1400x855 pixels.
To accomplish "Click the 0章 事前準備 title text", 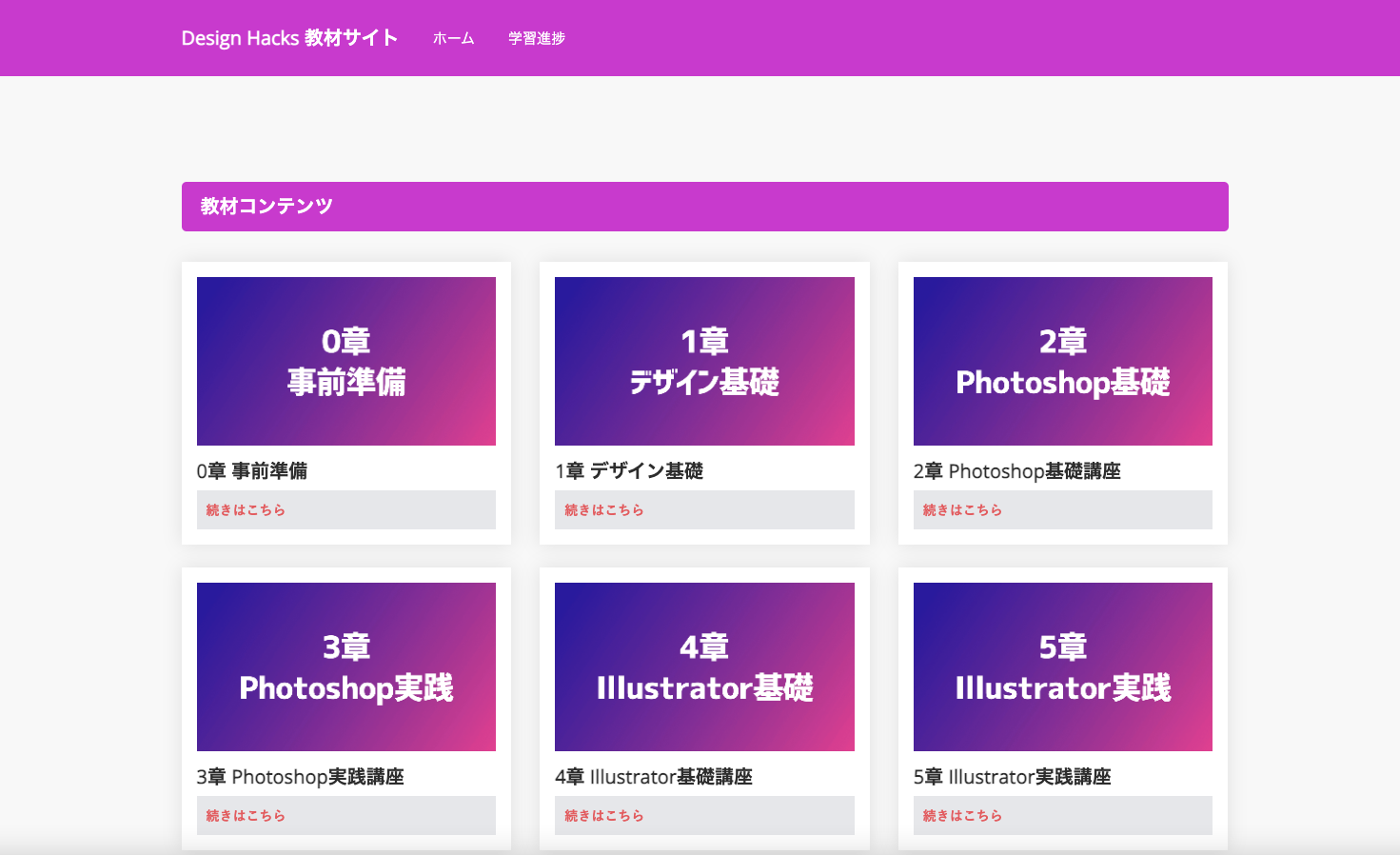I will pos(252,470).
